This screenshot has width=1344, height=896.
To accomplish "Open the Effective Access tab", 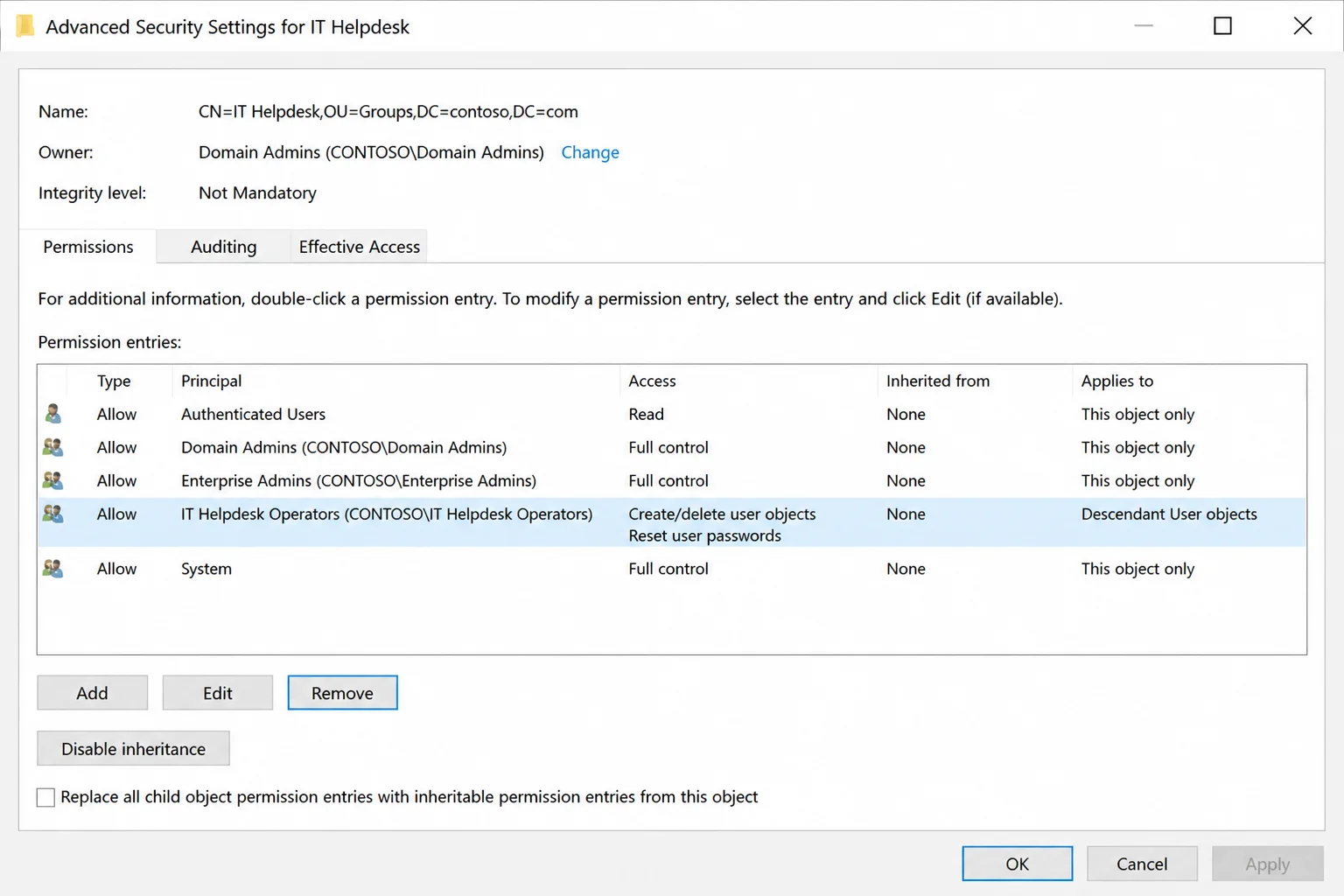I will (360, 247).
